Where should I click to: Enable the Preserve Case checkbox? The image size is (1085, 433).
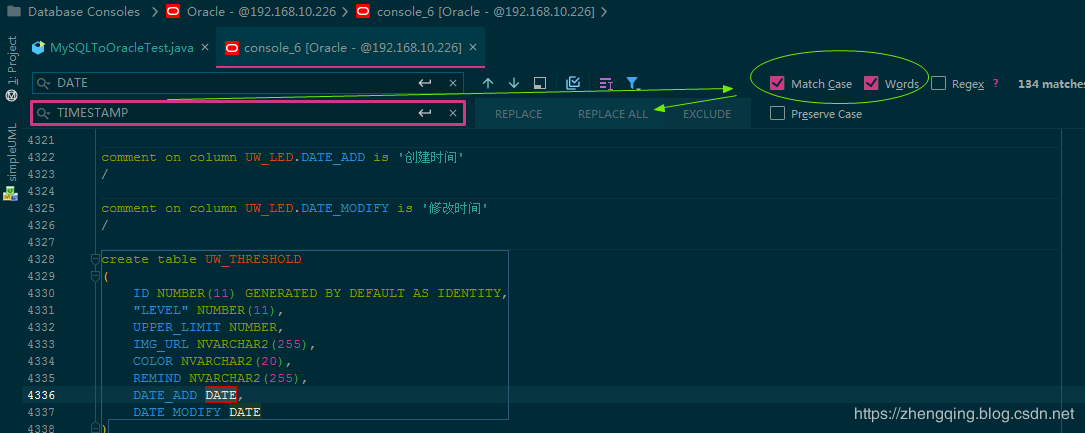coord(778,113)
